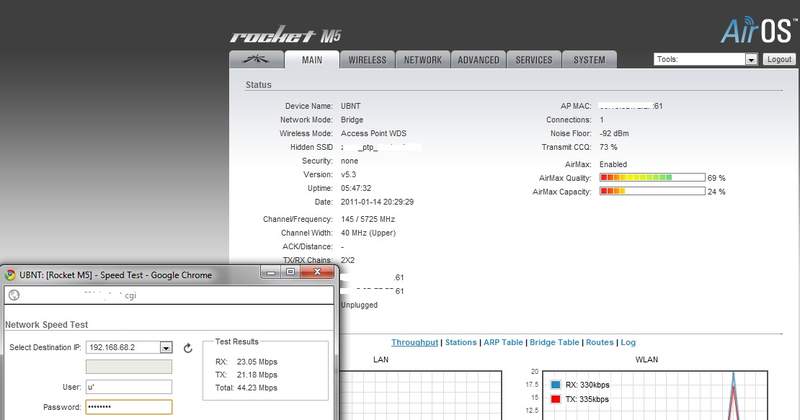
Task: Switch to the MAIN tab
Action: (x=312, y=60)
